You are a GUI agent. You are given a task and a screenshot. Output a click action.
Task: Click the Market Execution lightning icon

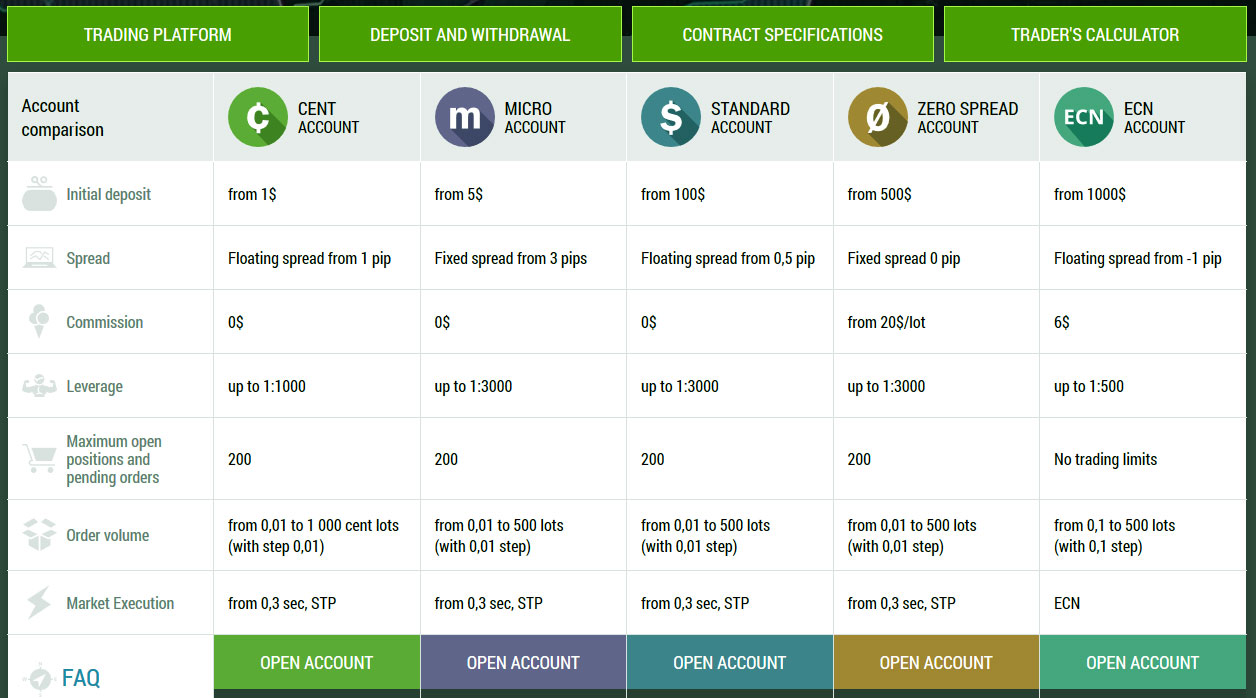click(39, 603)
